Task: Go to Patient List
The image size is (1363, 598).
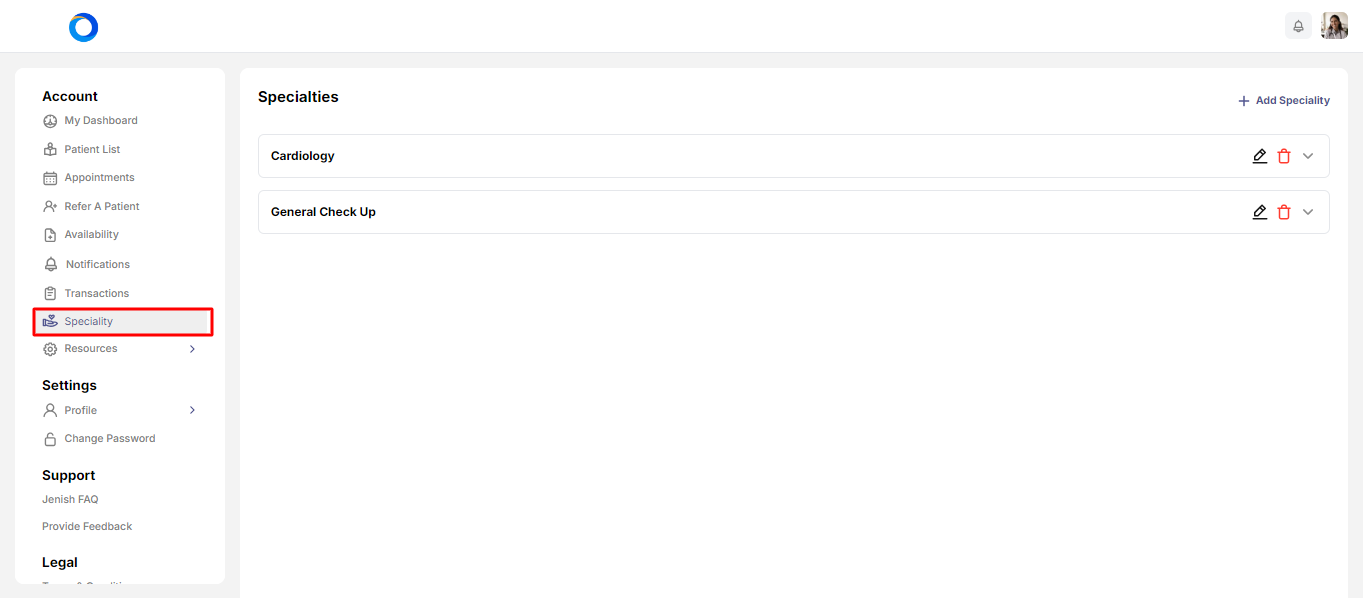Action: [92, 150]
